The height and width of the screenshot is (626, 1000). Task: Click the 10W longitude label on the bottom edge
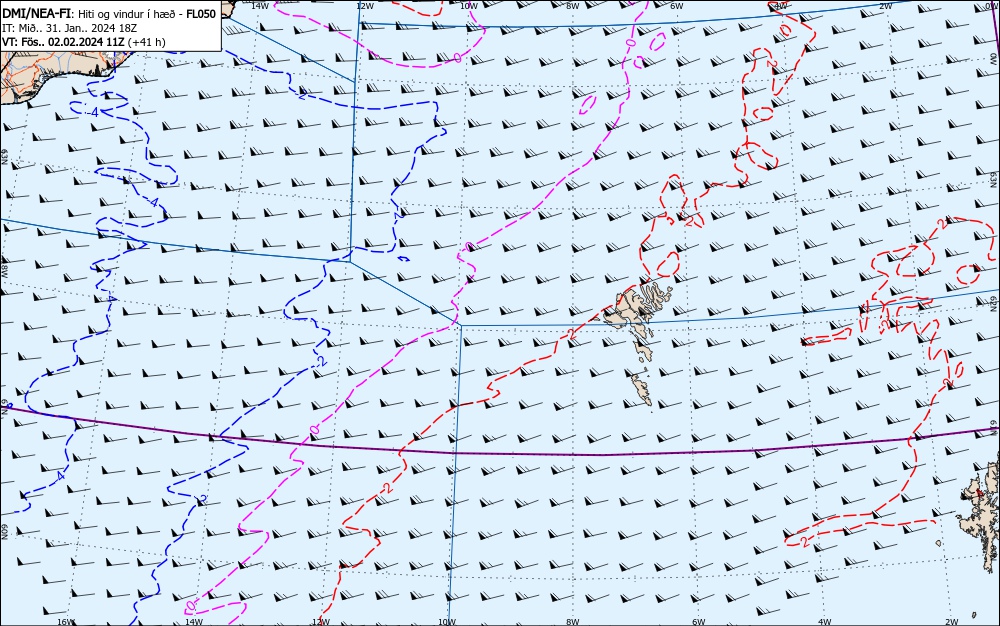coord(447,622)
